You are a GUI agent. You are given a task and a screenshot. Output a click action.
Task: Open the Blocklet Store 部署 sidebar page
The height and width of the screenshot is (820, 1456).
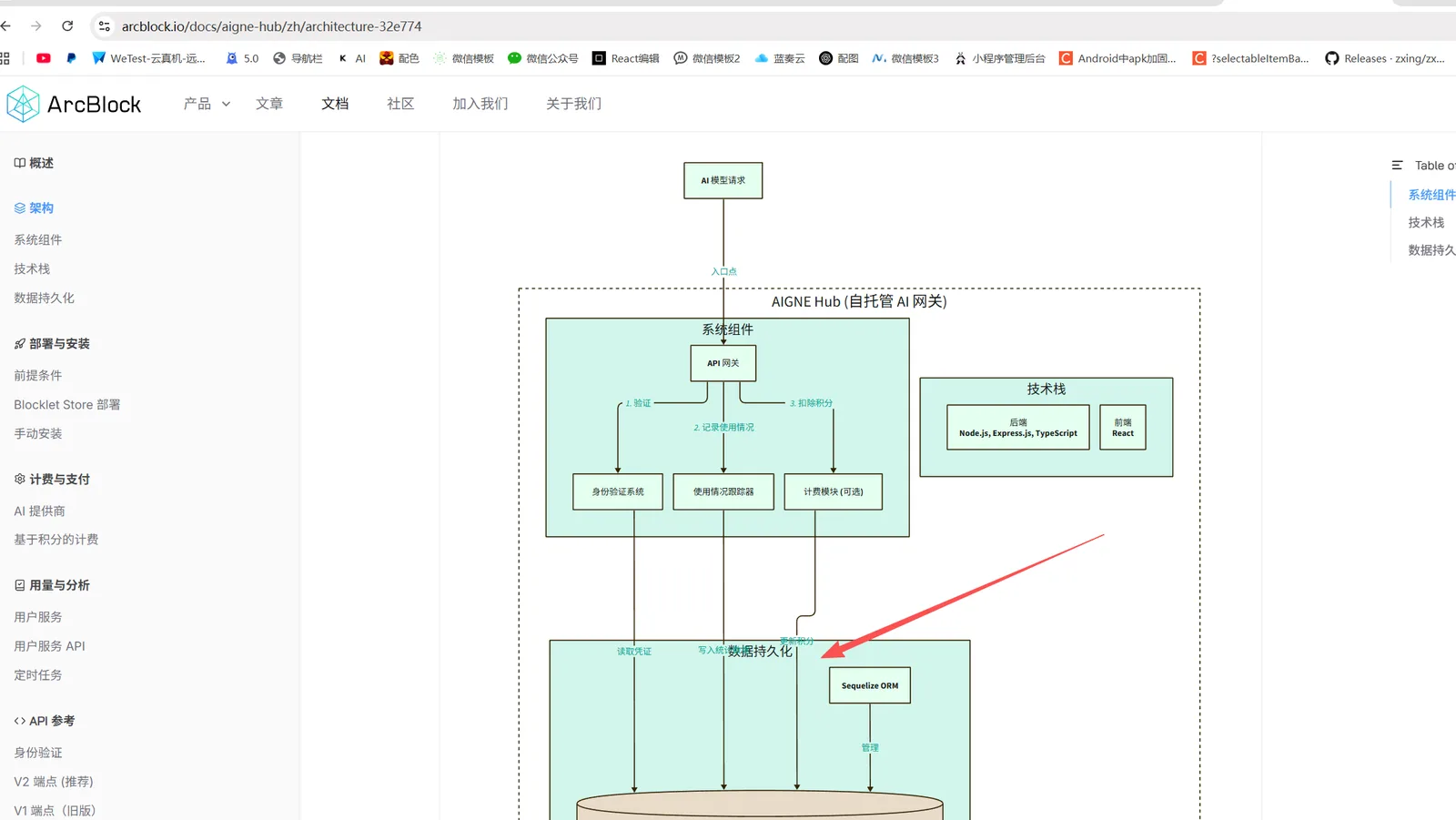pos(67,404)
